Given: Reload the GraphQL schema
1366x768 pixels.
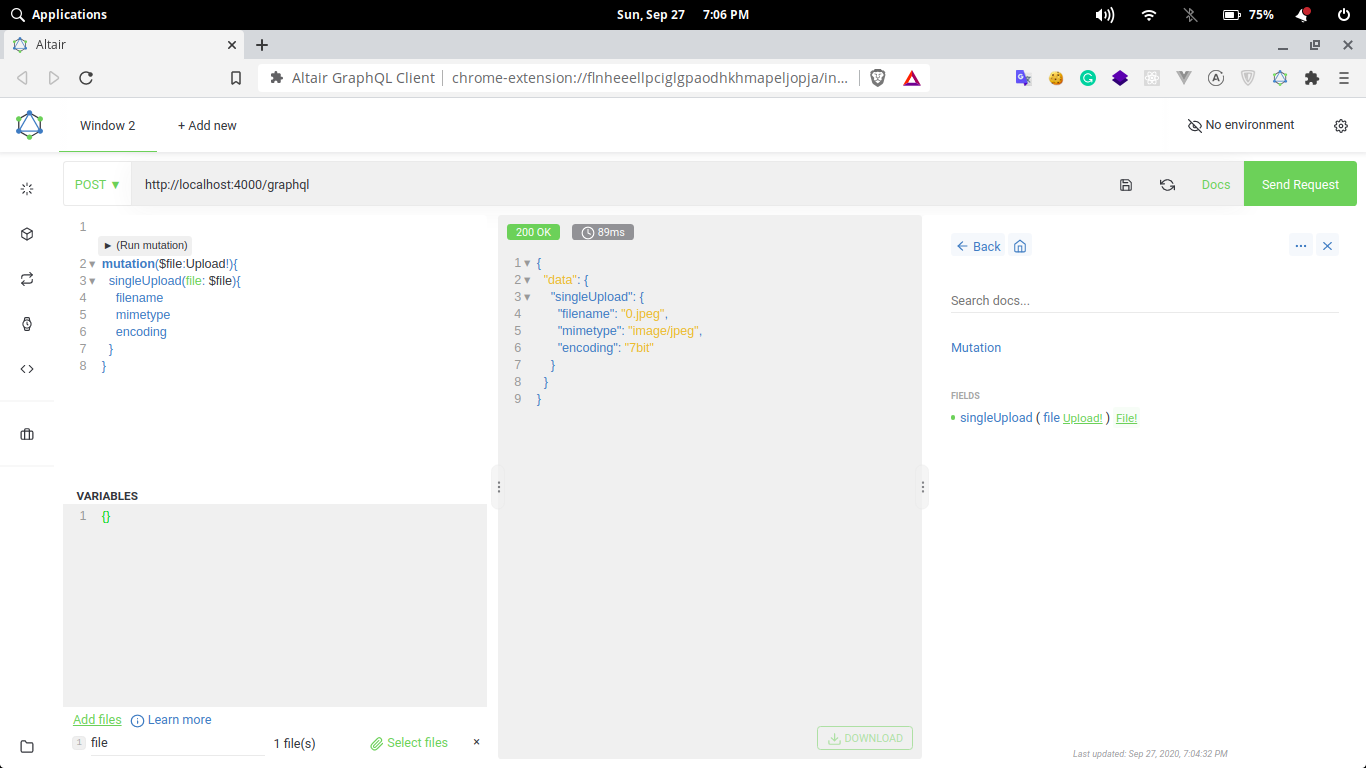Looking at the screenshot, I should [x=1167, y=185].
